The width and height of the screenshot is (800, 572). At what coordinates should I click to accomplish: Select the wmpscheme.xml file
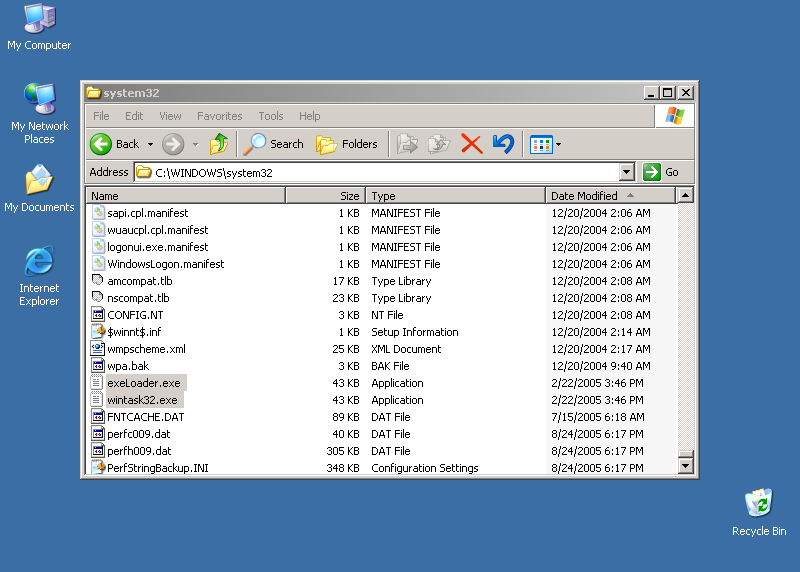click(146, 349)
